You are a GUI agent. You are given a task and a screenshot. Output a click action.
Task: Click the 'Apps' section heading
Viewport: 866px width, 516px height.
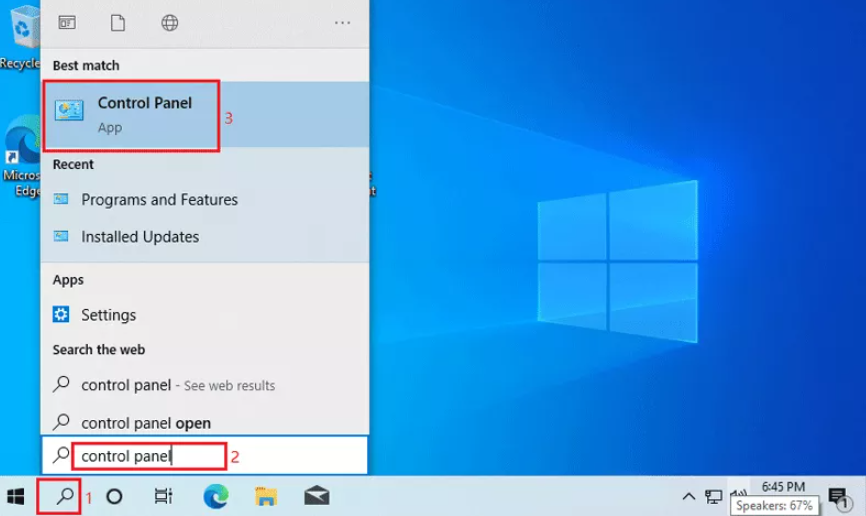(x=68, y=280)
